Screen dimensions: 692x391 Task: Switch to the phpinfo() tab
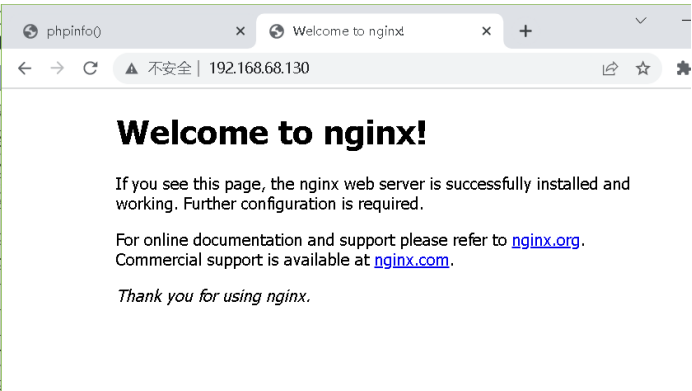tap(129, 31)
